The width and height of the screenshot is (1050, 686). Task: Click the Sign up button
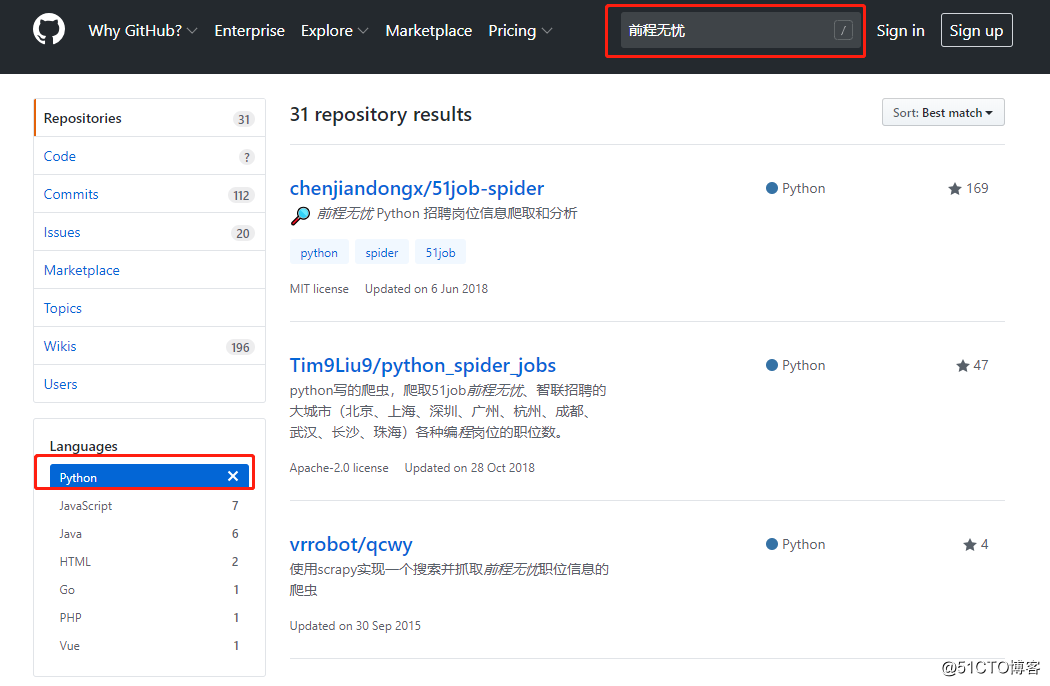pos(976,30)
